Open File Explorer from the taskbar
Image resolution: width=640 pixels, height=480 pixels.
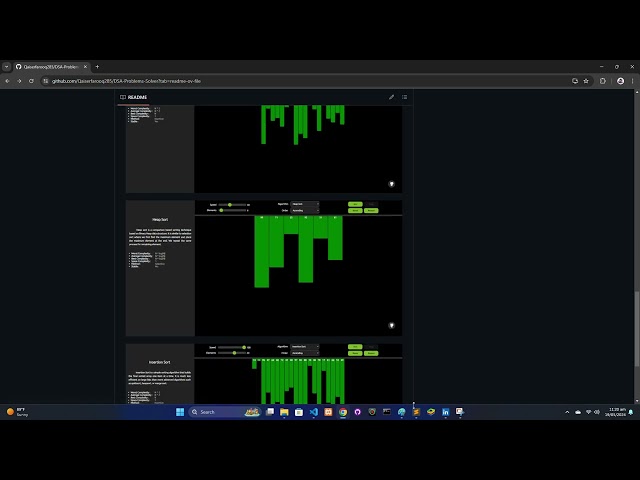284,412
